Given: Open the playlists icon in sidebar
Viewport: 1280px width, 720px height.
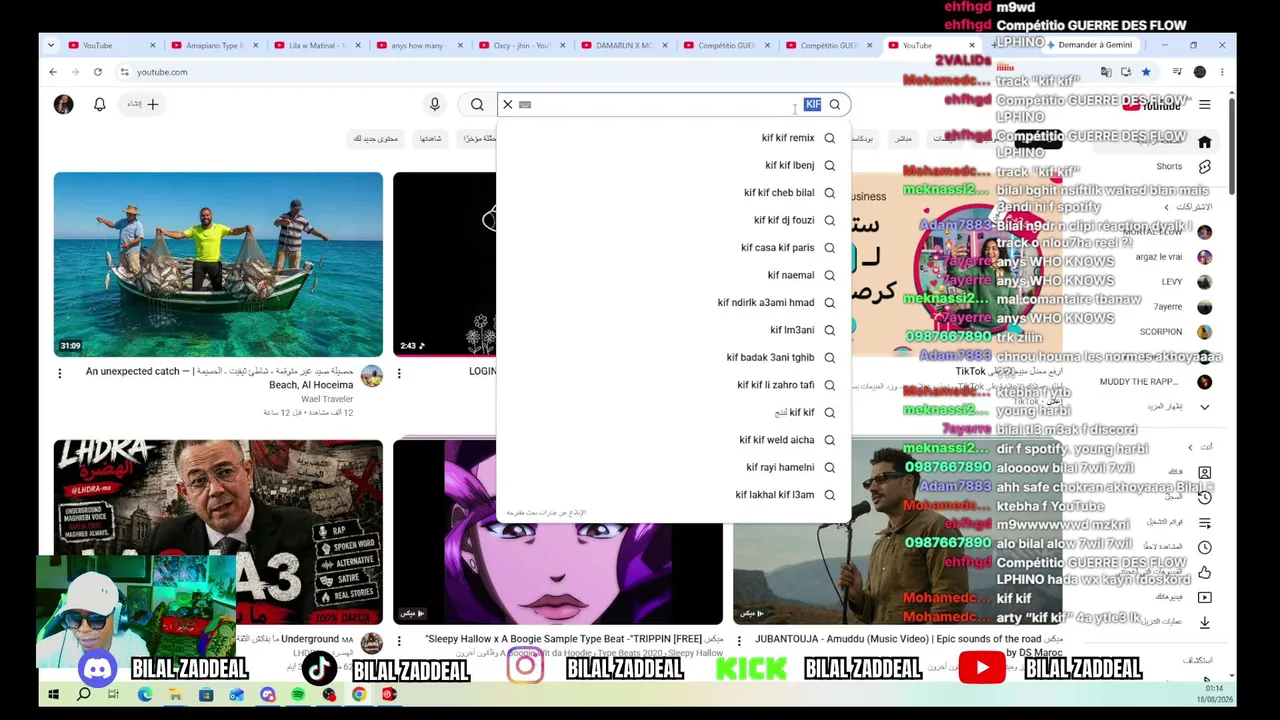Looking at the screenshot, I should (x=1205, y=522).
